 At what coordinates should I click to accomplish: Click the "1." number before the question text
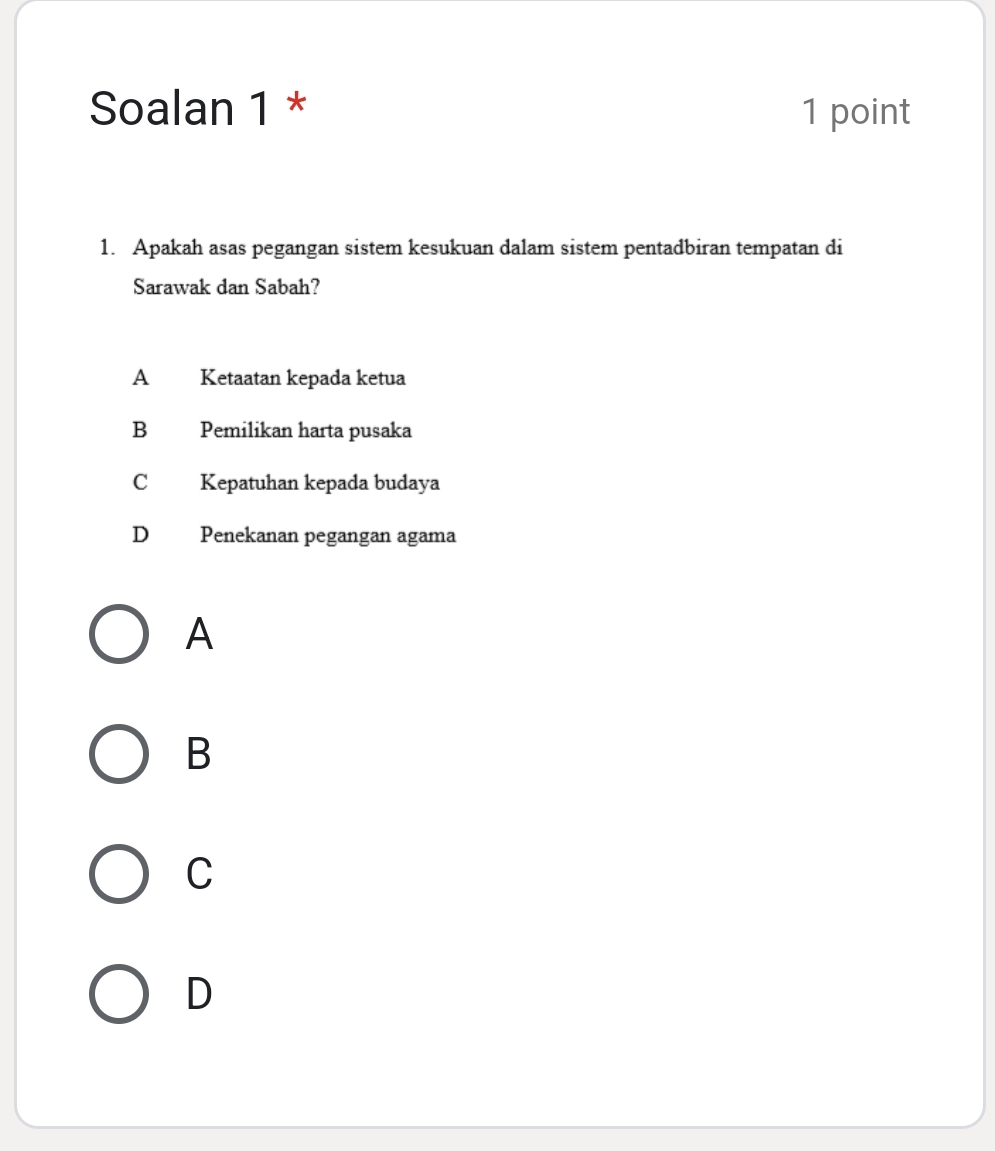point(107,247)
